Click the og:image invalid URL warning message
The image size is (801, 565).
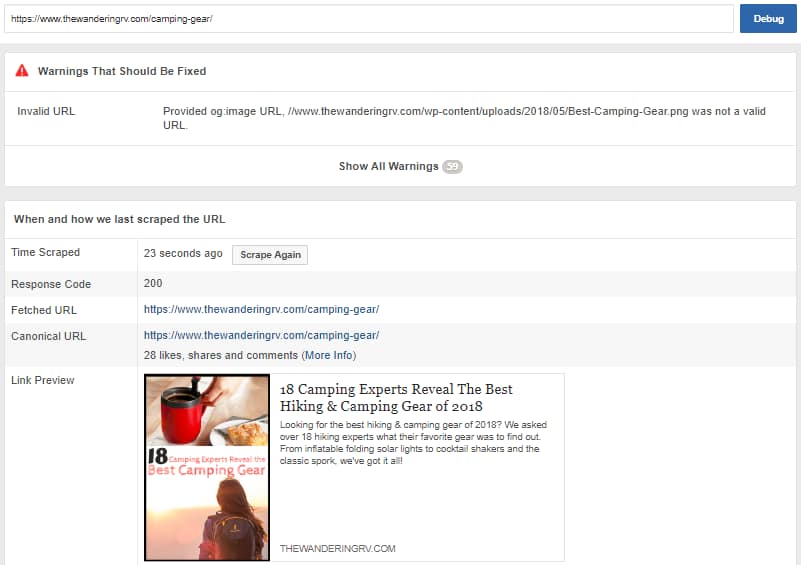click(464, 118)
